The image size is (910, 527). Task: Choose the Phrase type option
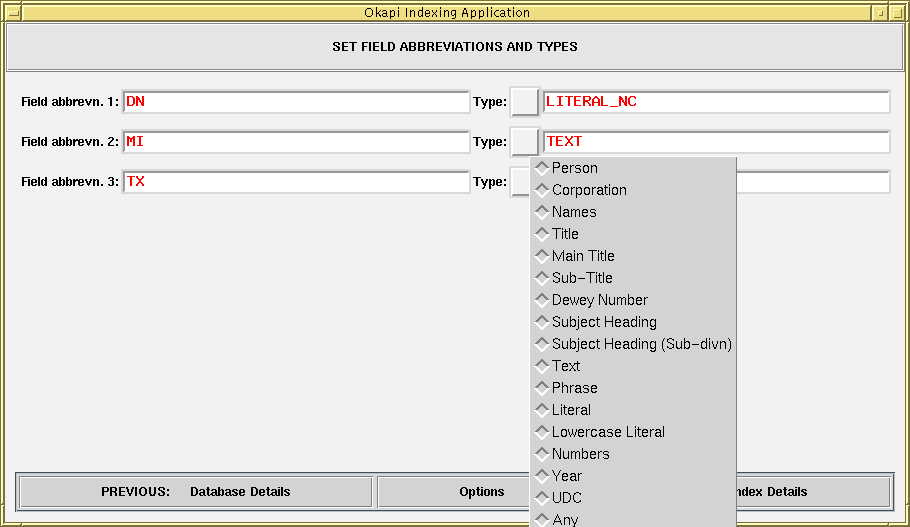(633, 388)
